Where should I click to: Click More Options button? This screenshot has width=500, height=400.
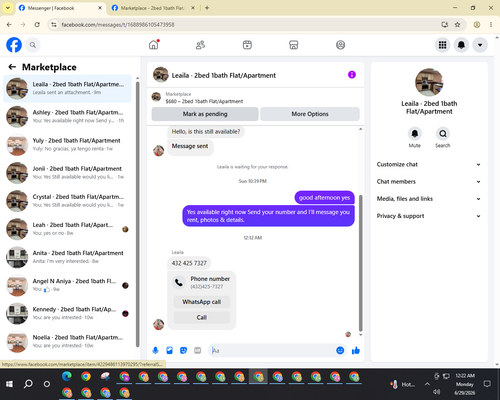point(310,114)
